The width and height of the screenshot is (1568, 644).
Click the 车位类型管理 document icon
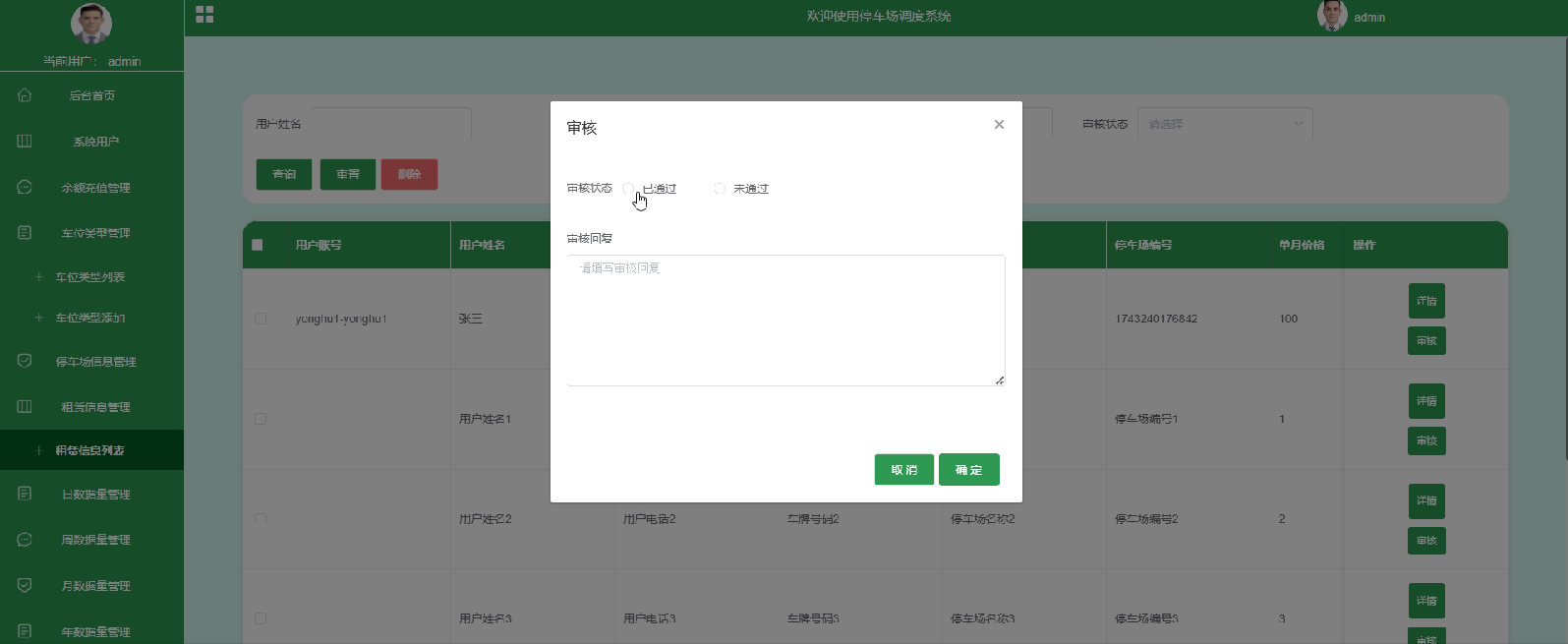pyautogui.click(x=25, y=233)
